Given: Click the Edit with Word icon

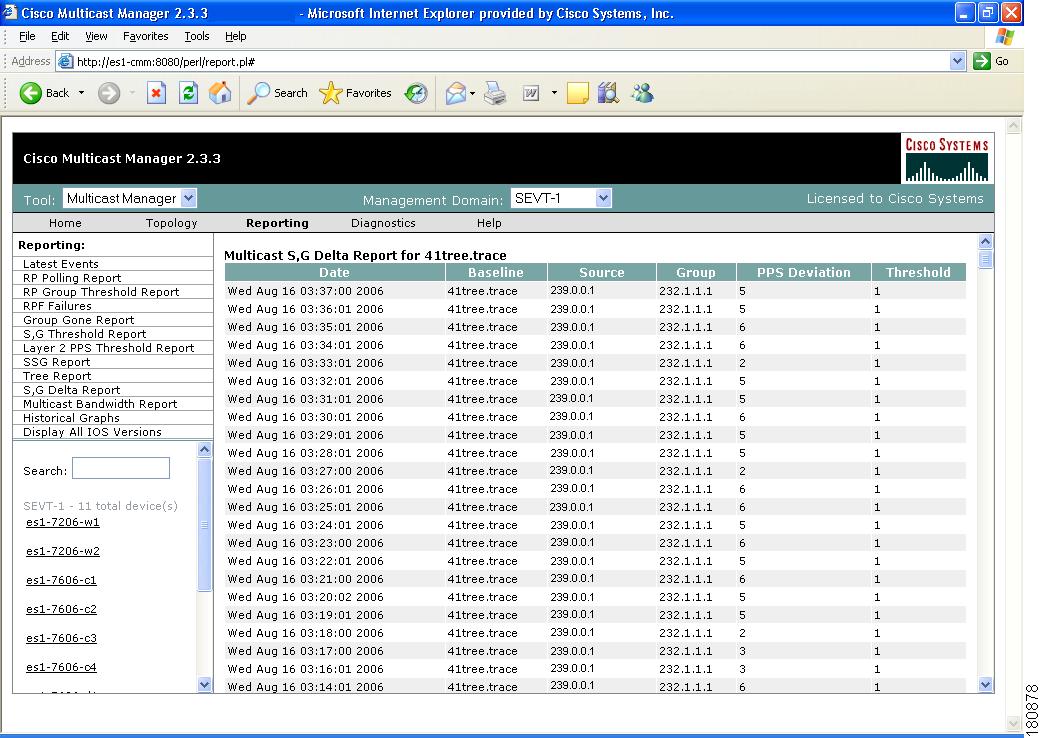Looking at the screenshot, I should [x=531, y=93].
